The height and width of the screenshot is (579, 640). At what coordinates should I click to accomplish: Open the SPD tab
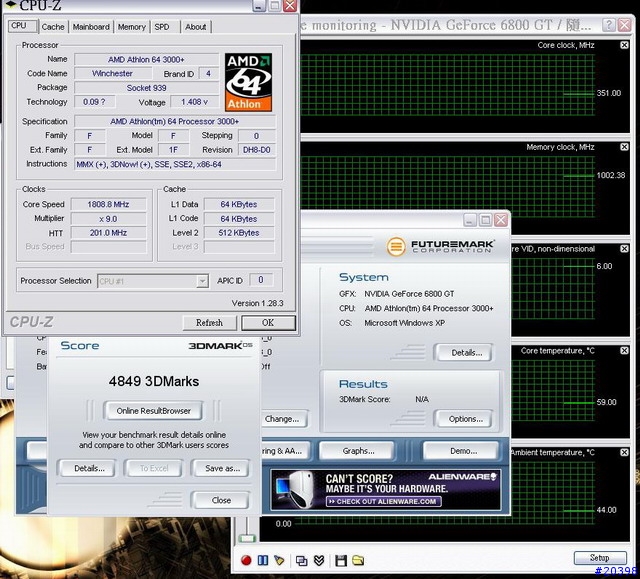pos(162,27)
